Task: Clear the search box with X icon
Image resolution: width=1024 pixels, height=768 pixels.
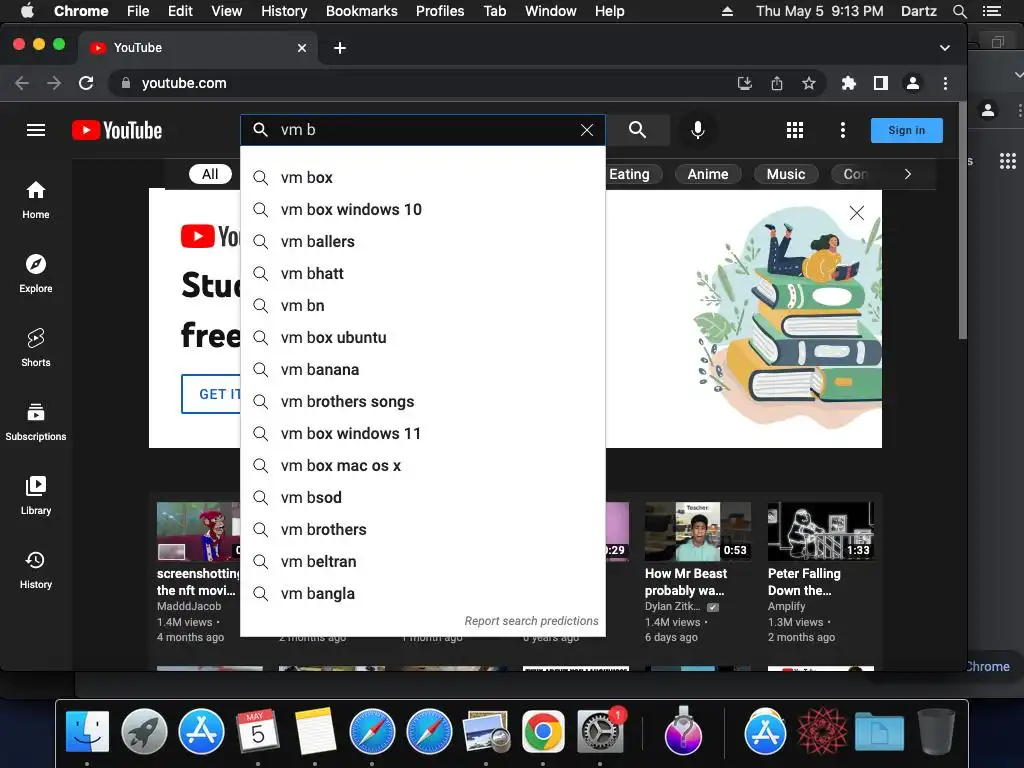Action: click(x=587, y=130)
